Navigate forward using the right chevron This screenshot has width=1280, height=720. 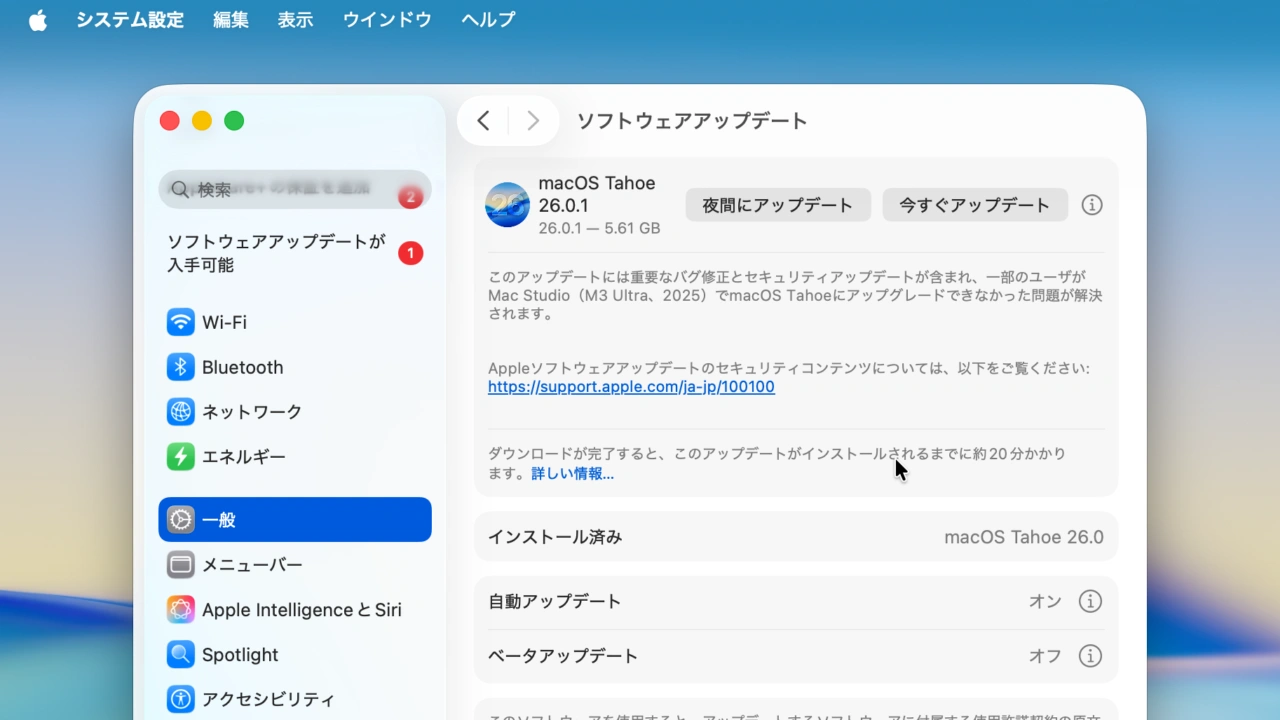click(x=533, y=120)
